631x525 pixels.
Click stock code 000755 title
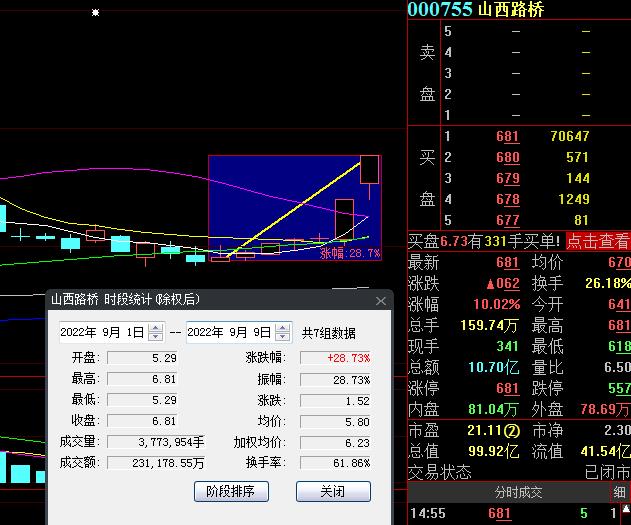[438, 10]
